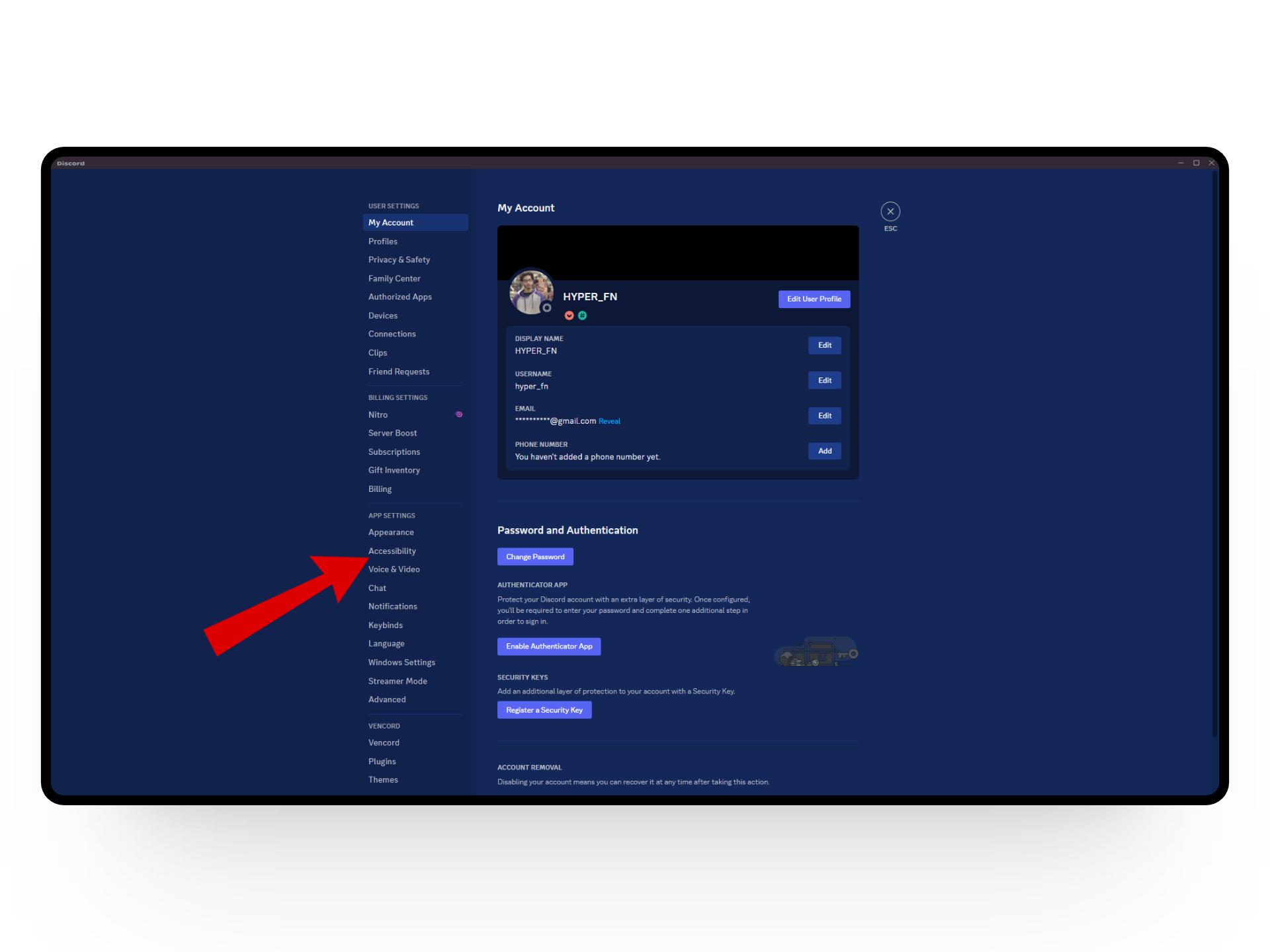1270x952 pixels.
Task: Click the ESC close settings icon
Action: point(890,212)
